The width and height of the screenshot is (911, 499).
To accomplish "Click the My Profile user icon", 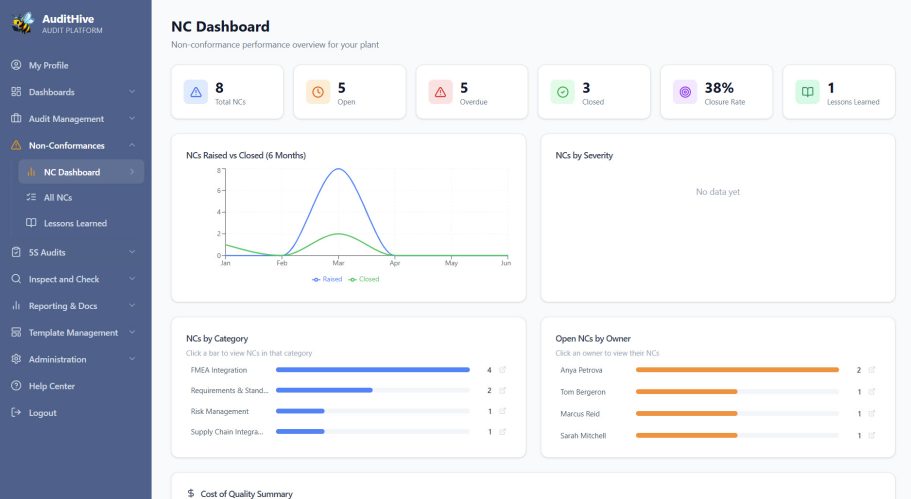I will pos(16,65).
